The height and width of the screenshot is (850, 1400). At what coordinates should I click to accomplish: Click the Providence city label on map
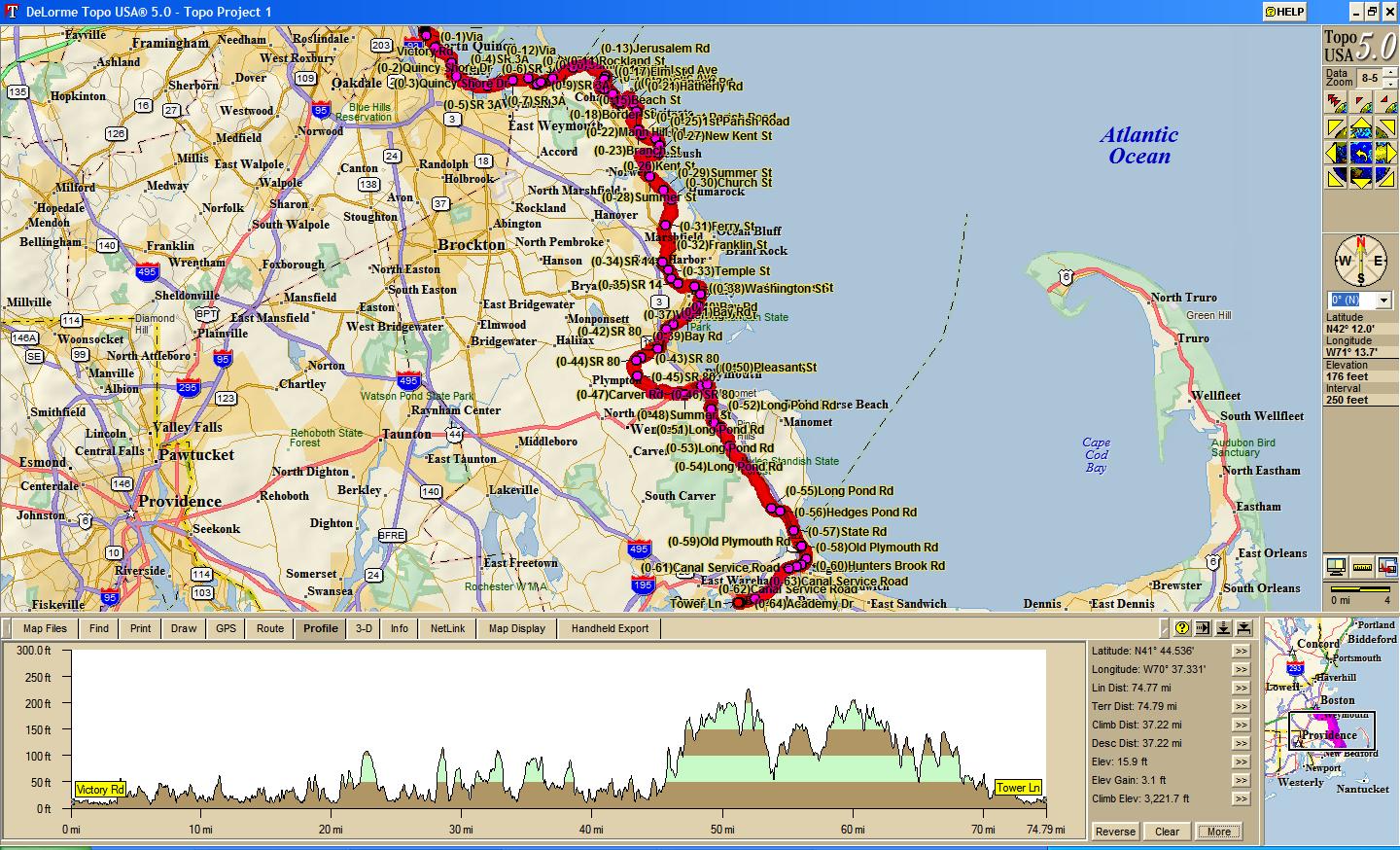click(179, 502)
